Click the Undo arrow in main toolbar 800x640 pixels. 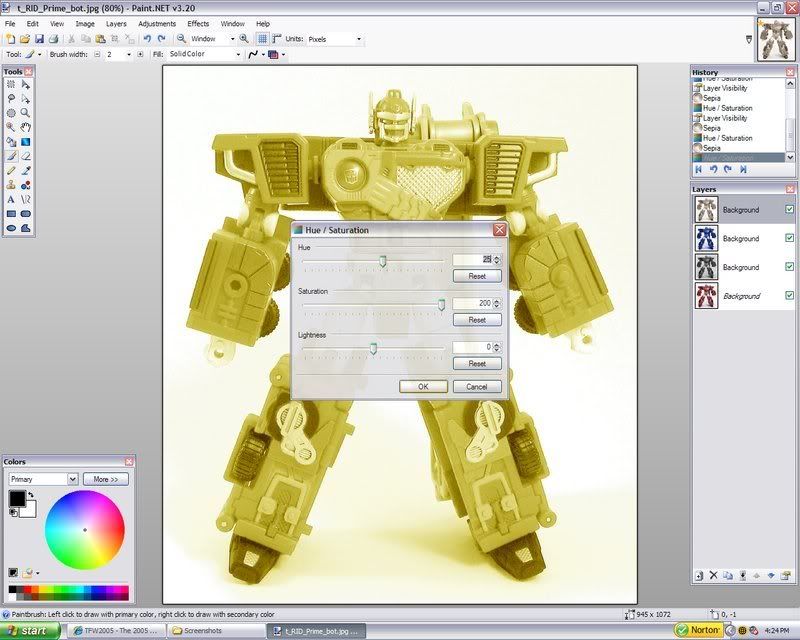tap(147, 39)
